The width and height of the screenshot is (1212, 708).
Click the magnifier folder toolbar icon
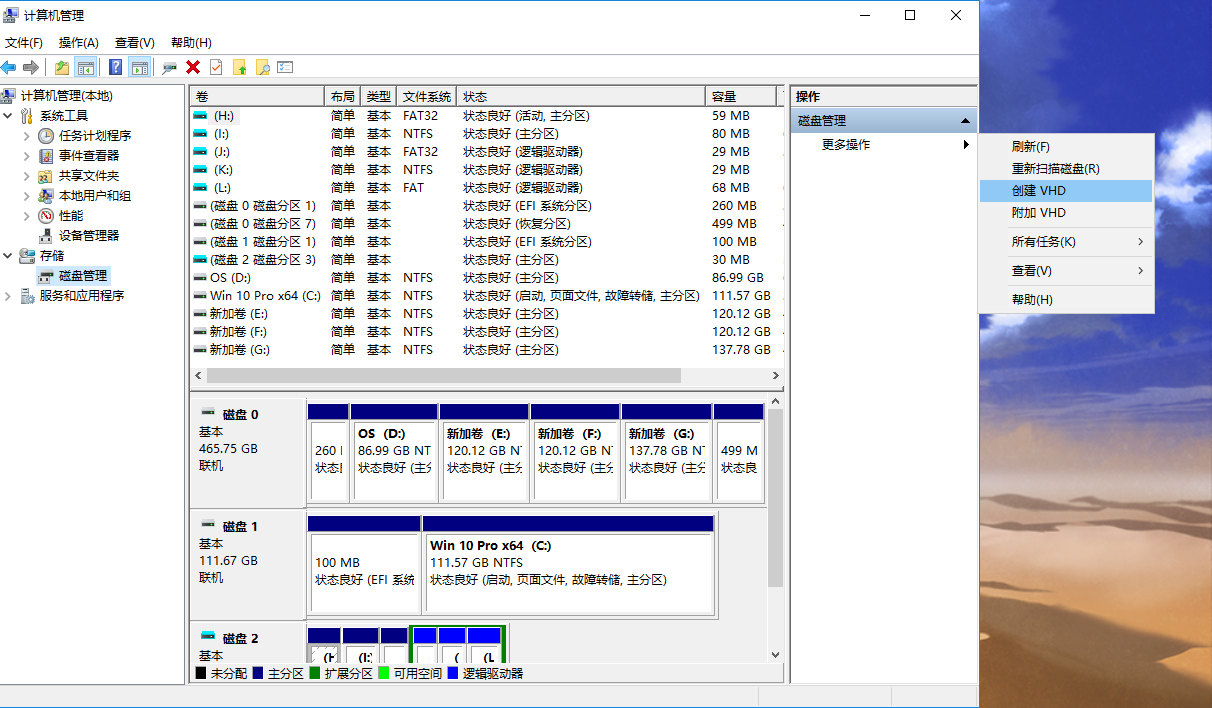click(x=262, y=67)
